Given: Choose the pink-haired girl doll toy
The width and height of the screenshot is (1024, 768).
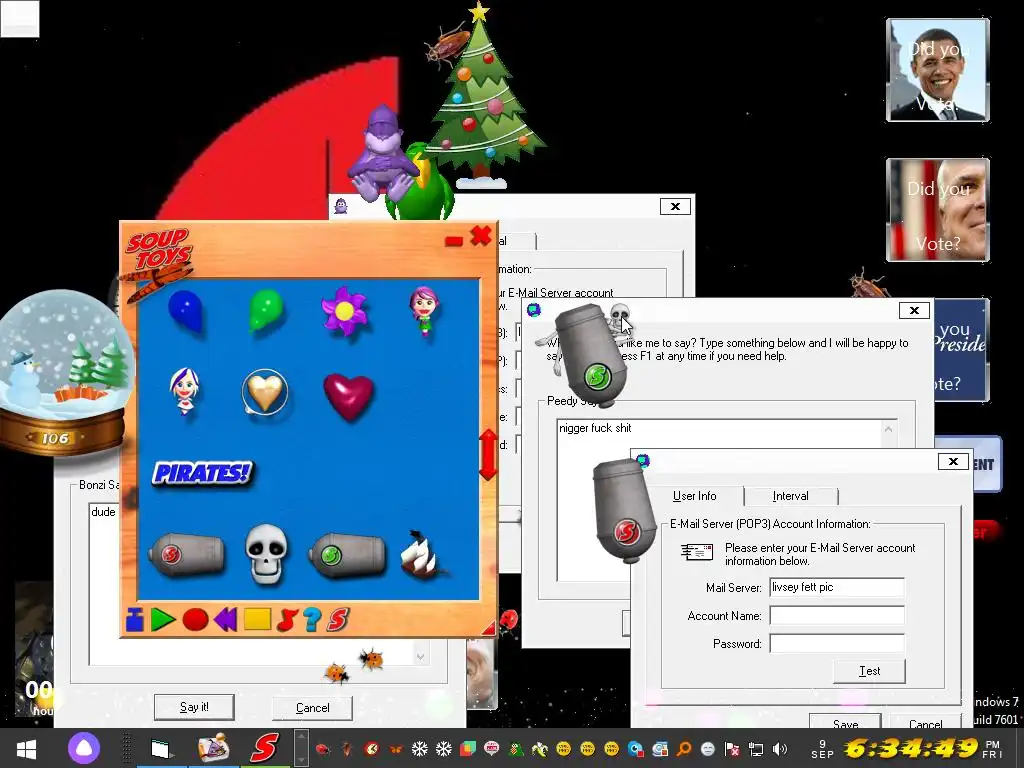Looking at the screenshot, I should pyautogui.click(x=424, y=311).
